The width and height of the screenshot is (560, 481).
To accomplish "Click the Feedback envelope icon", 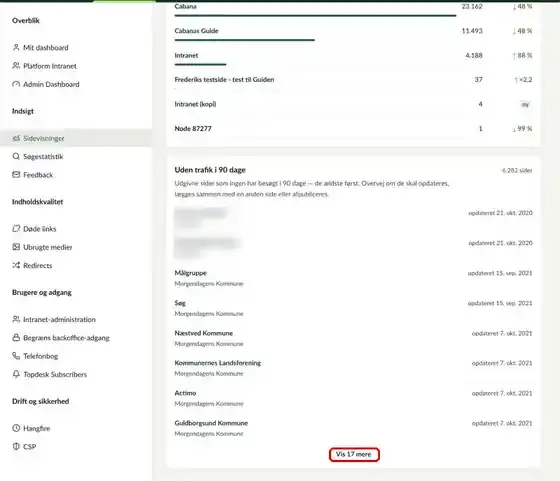I will tap(16, 175).
